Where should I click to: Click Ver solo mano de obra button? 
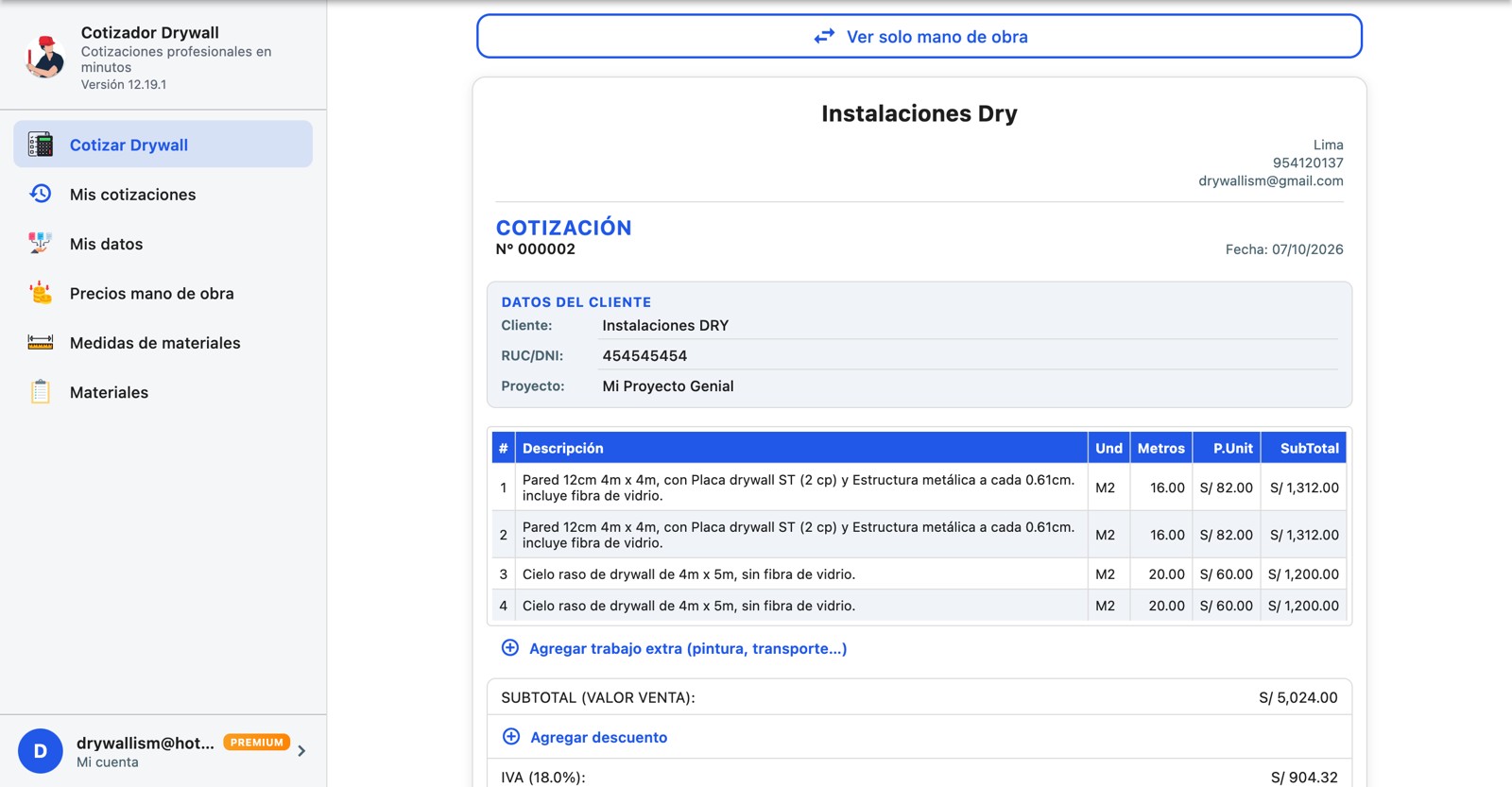pyautogui.click(x=919, y=36)
